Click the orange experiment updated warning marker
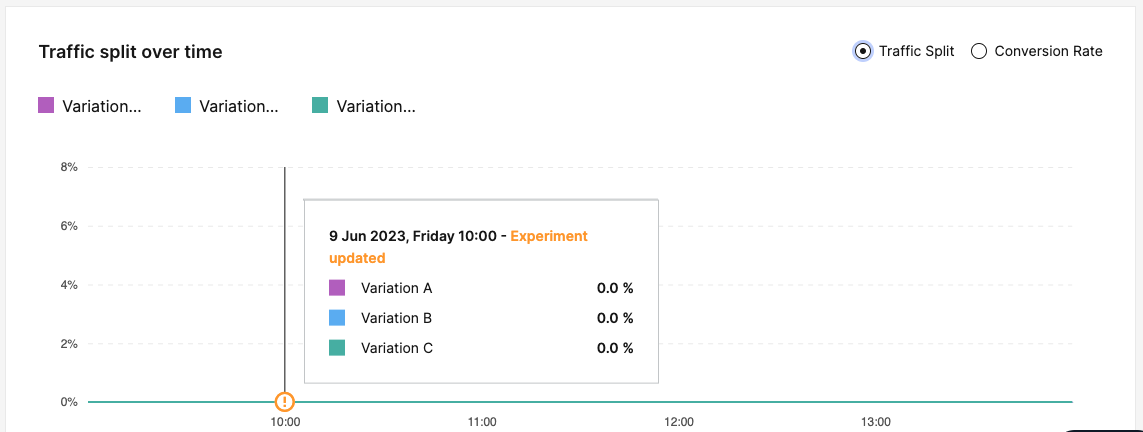This screenshot has height=432, width=1143. (284, 401)
